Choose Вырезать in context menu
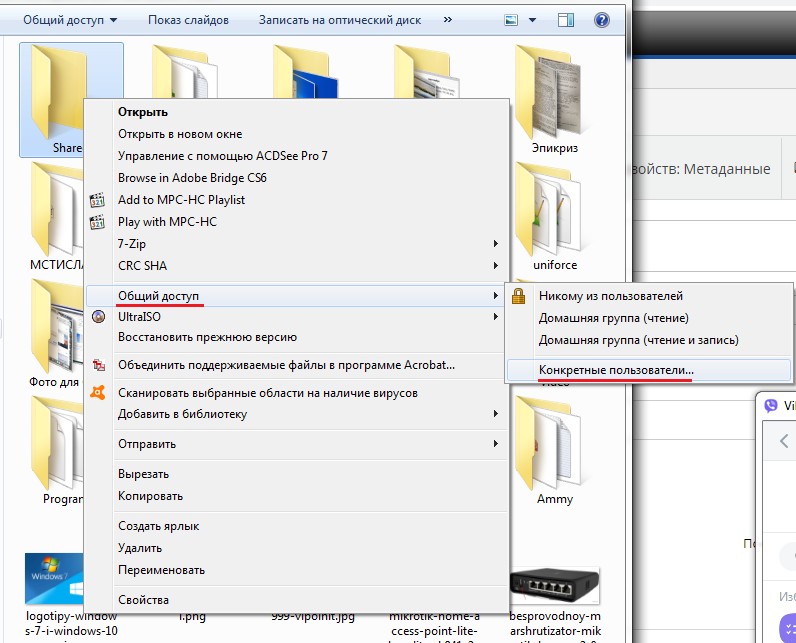Screen dimensions: 796x643 click(296, 474)
